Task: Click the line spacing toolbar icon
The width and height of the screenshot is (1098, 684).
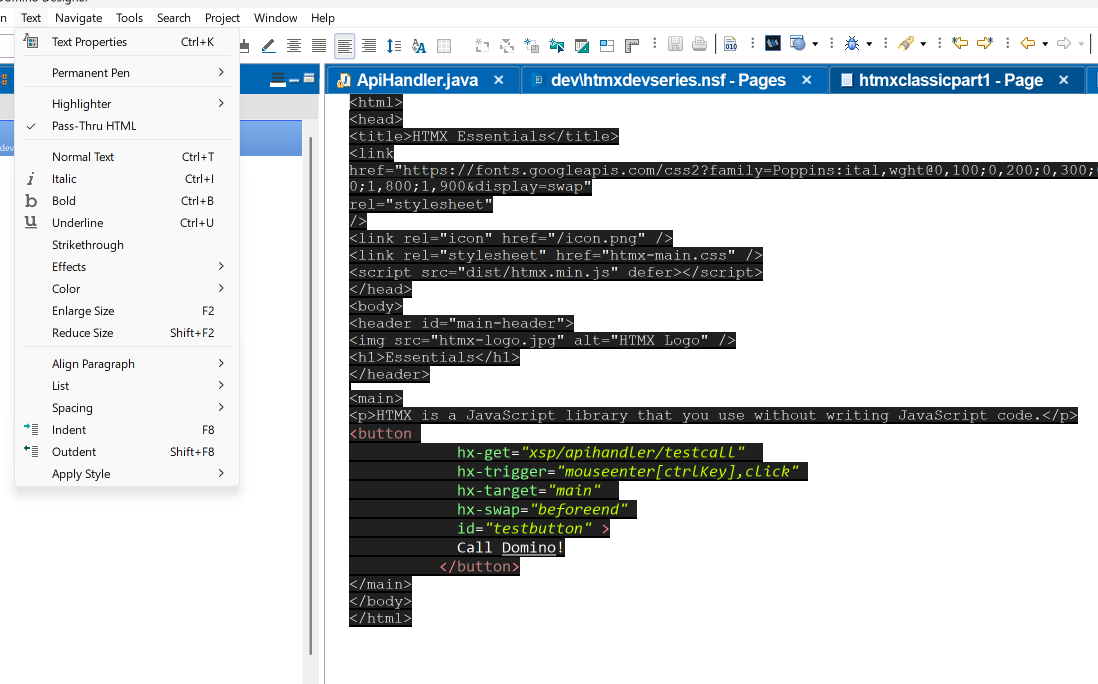Action: point(393,46)
